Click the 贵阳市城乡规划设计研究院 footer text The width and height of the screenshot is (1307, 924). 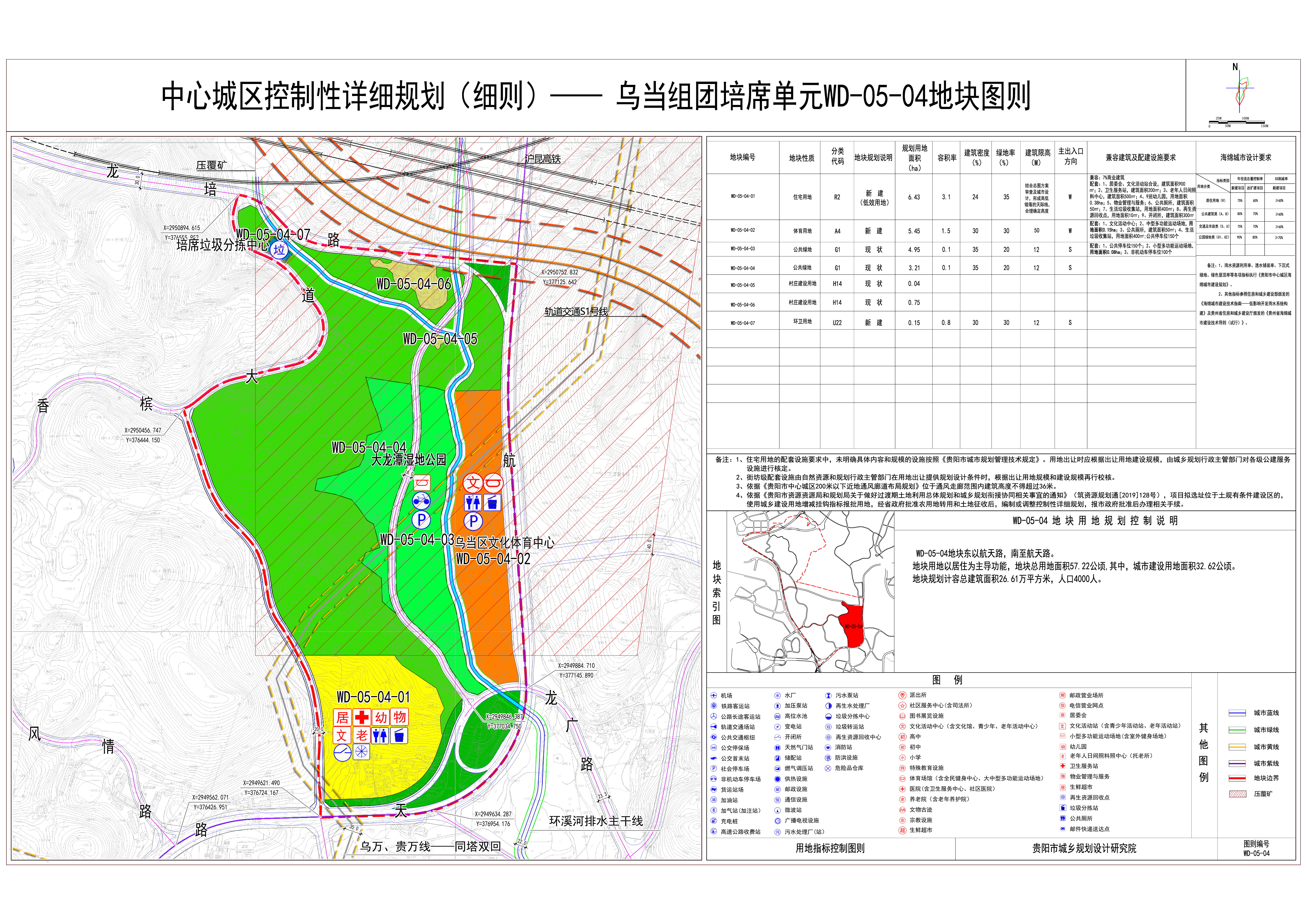1084,848
